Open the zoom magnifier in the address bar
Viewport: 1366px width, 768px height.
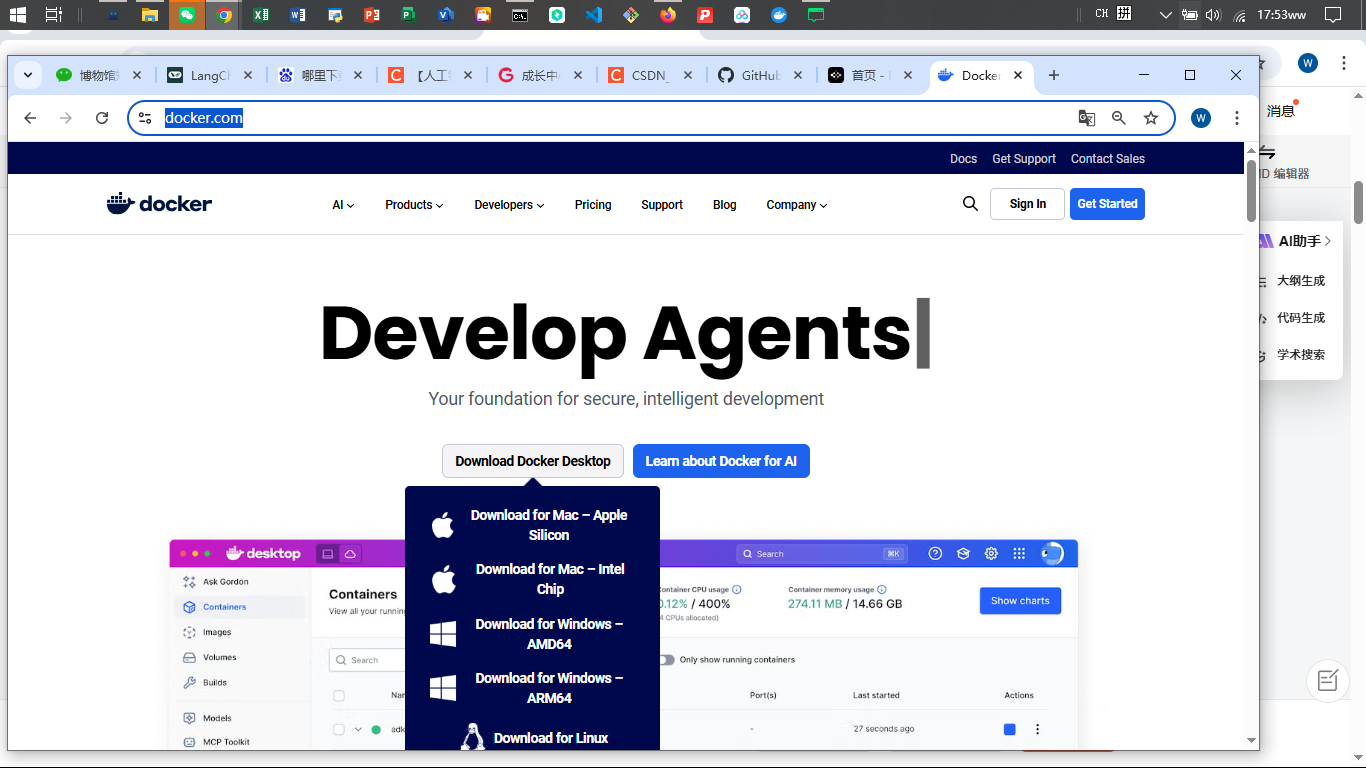click(1119, 118)
